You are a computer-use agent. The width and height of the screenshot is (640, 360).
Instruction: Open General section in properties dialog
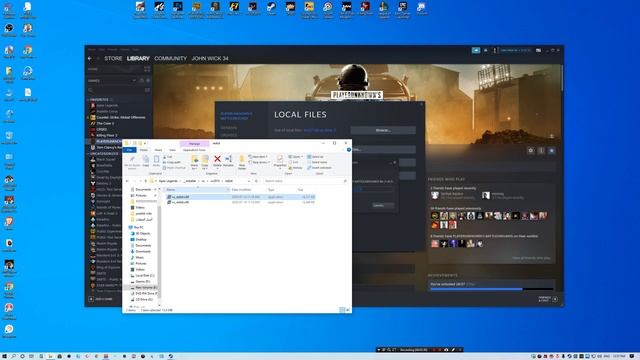pos(229,128)
